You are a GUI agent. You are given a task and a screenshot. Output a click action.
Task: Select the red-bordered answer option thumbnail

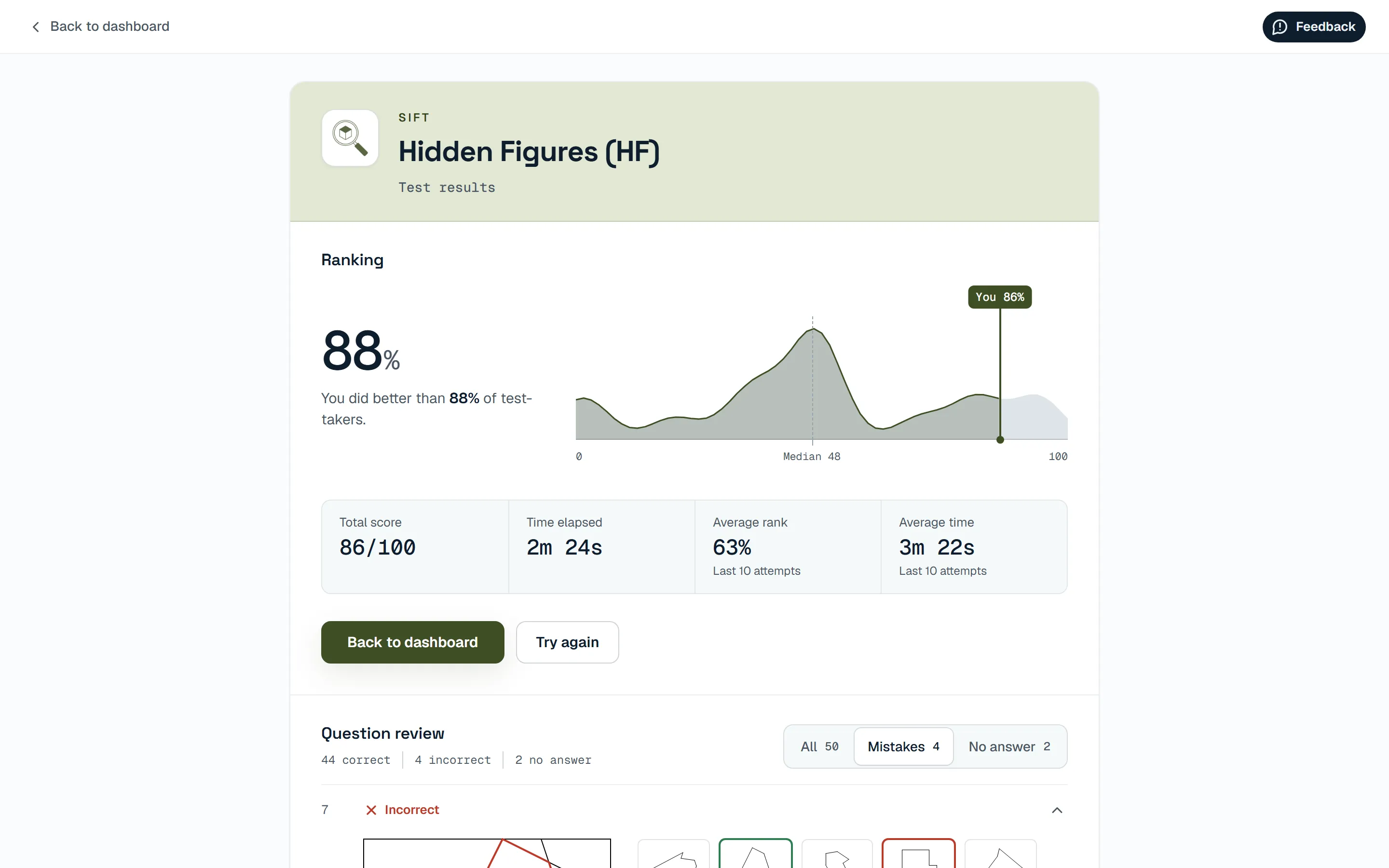point(918,854)
